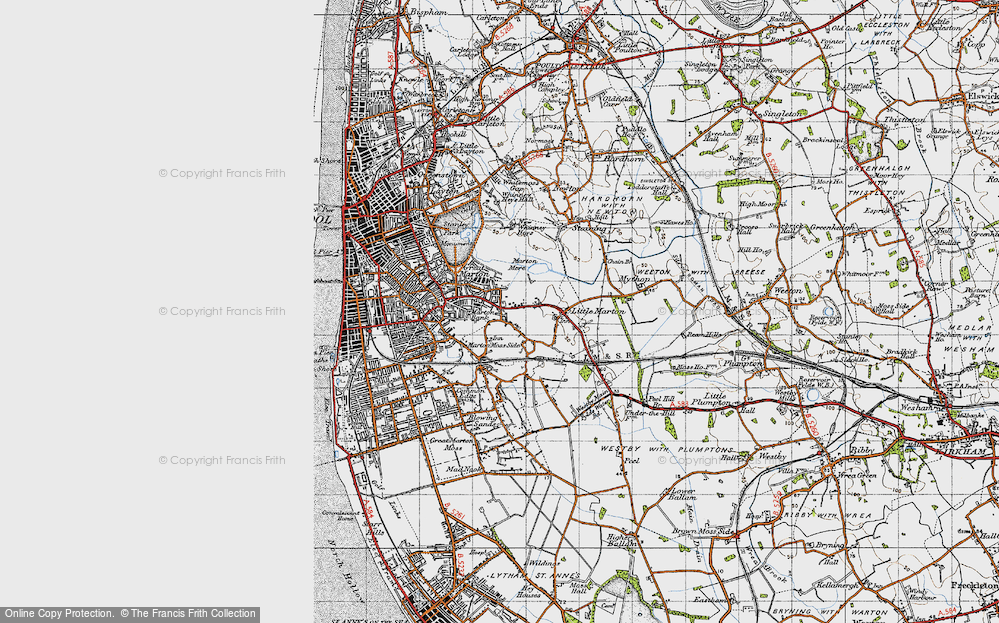
Task: Point to the Mythop place name
Action: (x=634, y=279)
